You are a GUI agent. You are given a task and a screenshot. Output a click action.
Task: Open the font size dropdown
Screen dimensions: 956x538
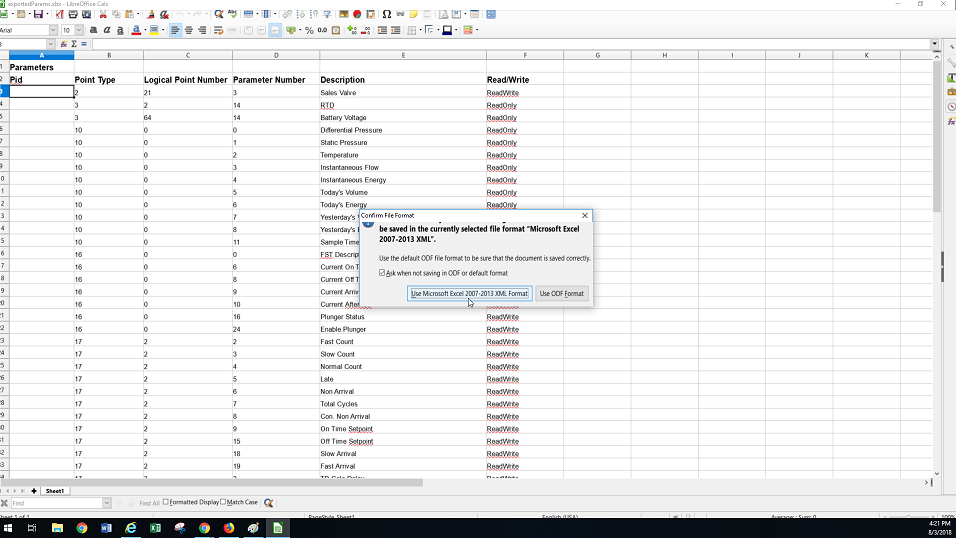(80, 30)
